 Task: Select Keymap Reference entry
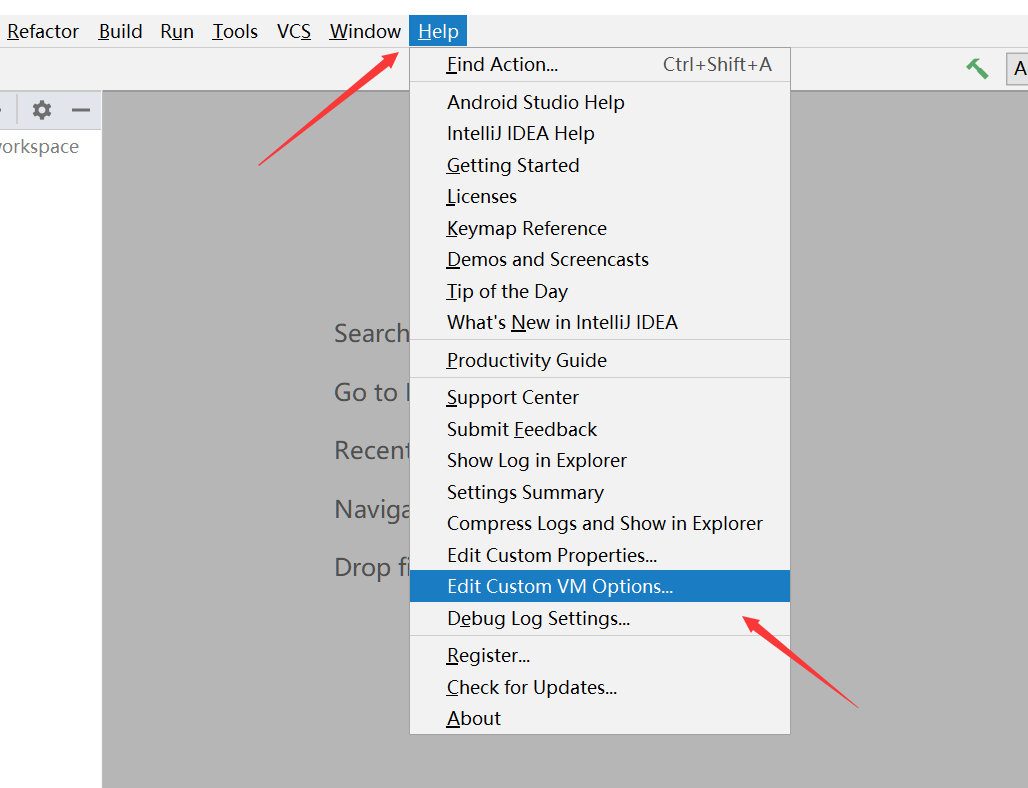tap(526, 229)
